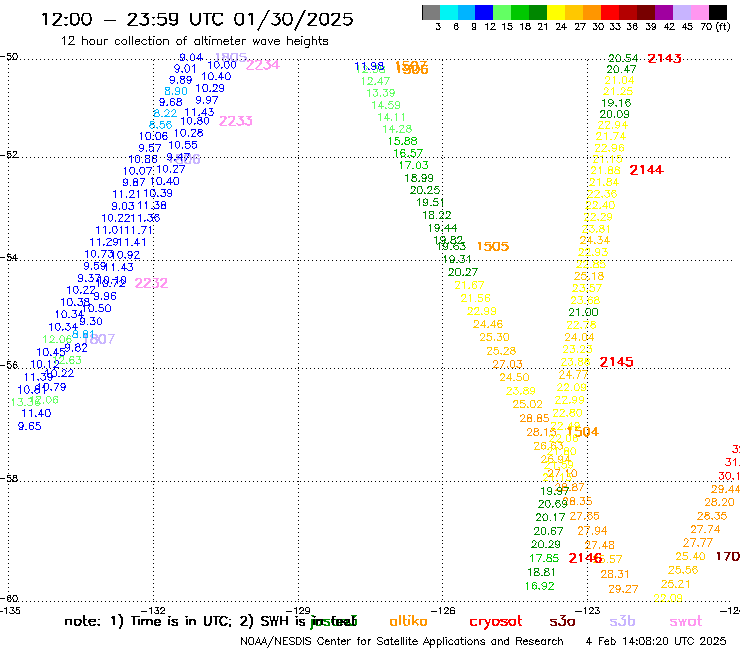Click the NOAA/NESDIS credit line

tap(402, 641)
